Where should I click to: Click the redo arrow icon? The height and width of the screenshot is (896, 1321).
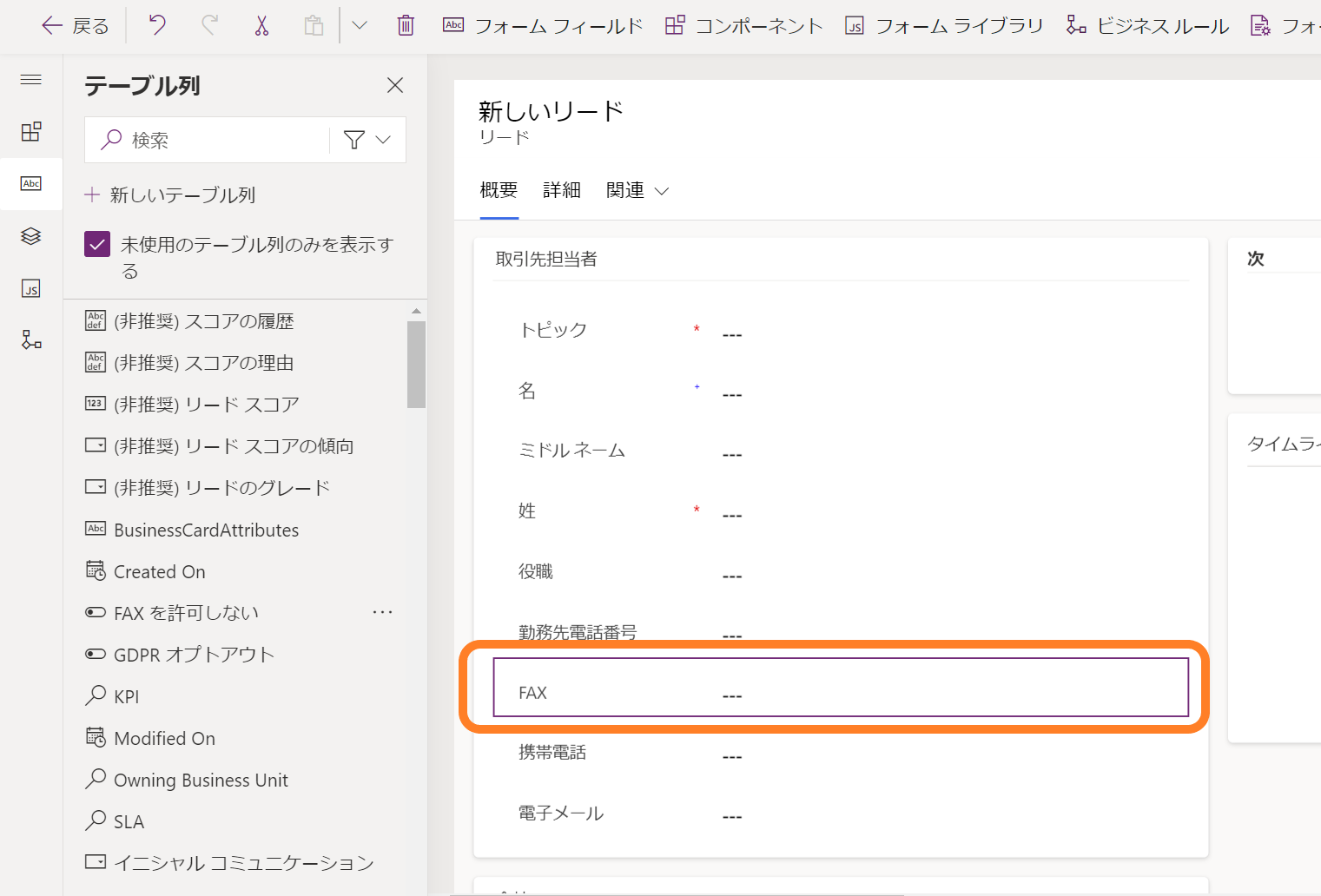pos(209,26)
